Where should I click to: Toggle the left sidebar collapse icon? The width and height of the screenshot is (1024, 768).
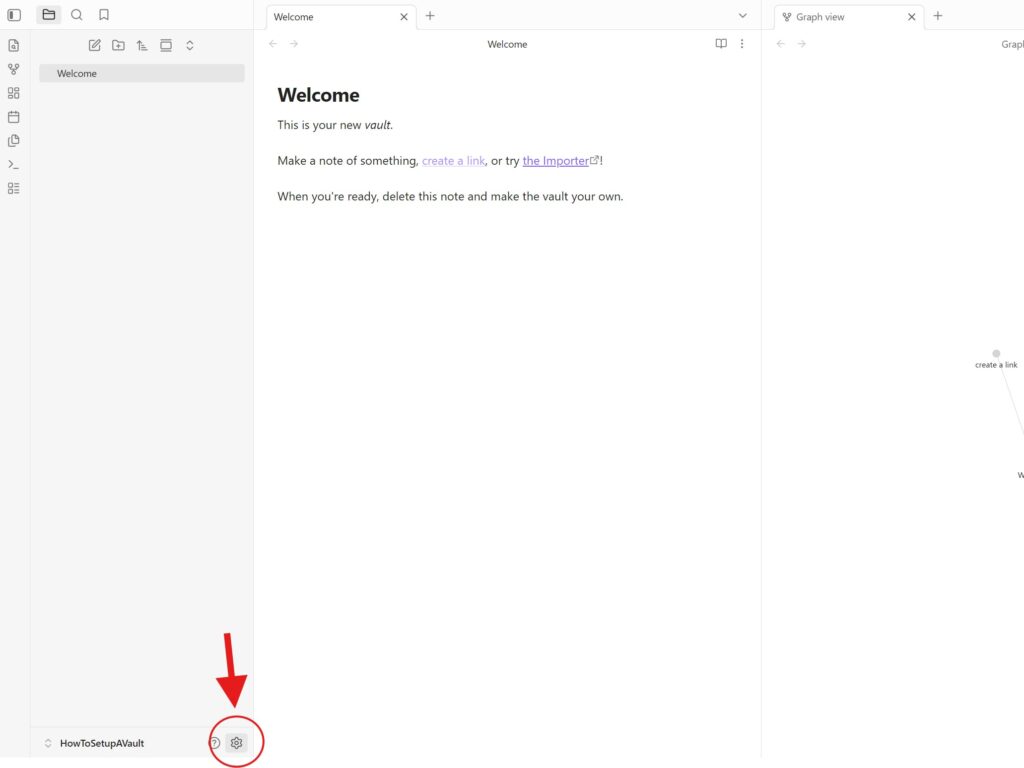point(14,15)
